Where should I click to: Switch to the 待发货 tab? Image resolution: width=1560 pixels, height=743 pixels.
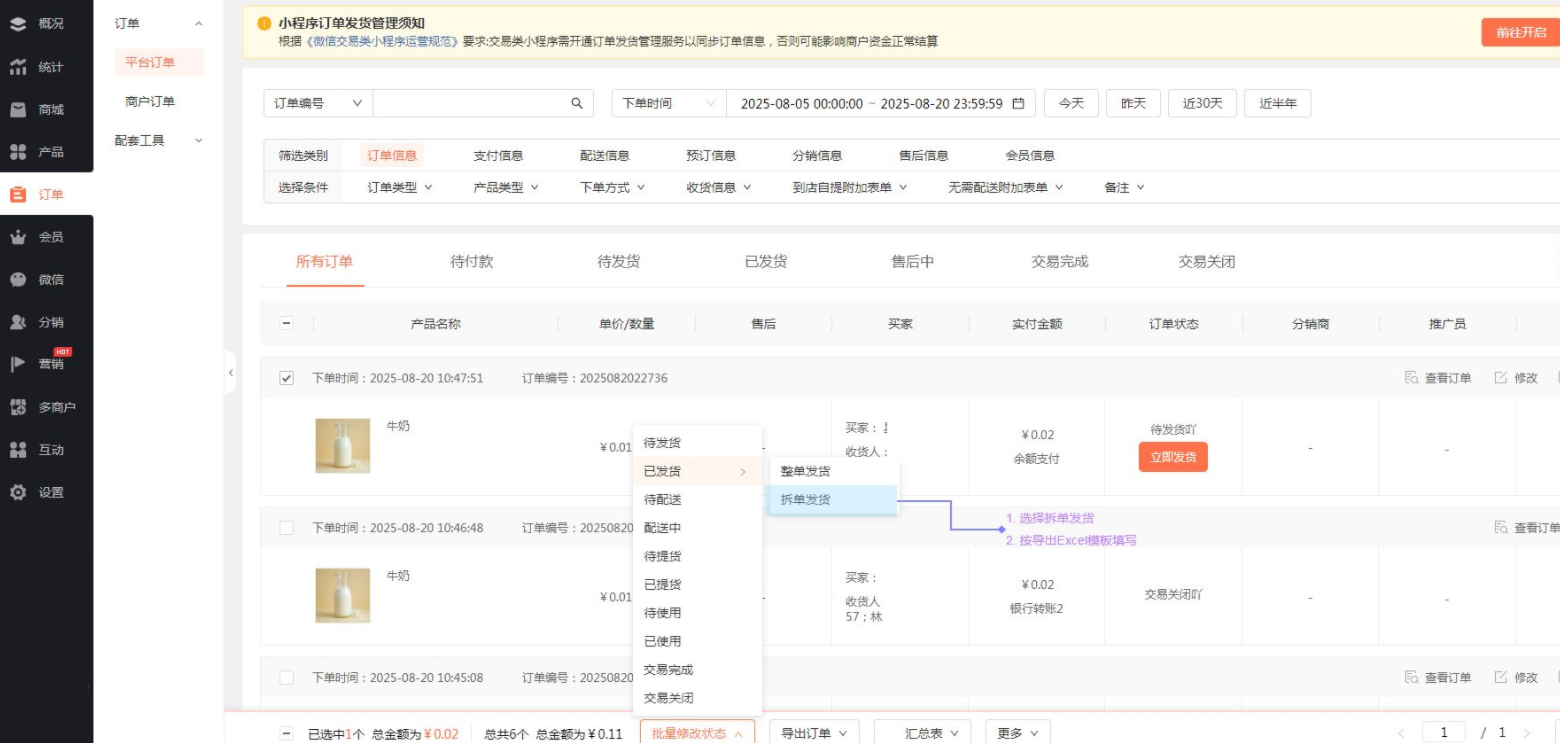pyautogui.click(x=618, y=262)
